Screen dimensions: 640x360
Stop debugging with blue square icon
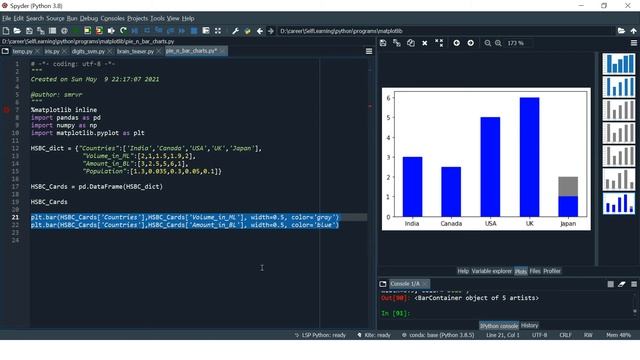coord(194,31)
